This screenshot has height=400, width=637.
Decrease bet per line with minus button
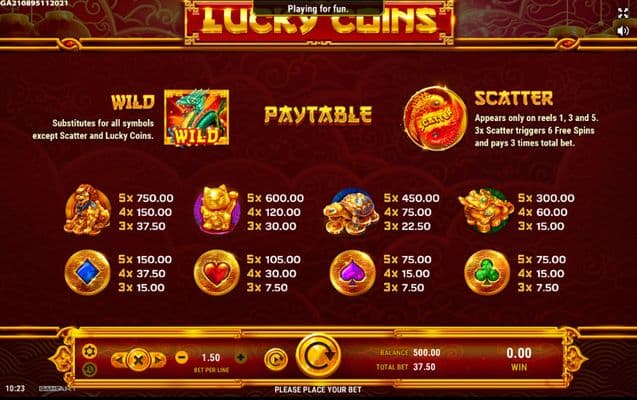pyautogui.click(x=182, y=357)
